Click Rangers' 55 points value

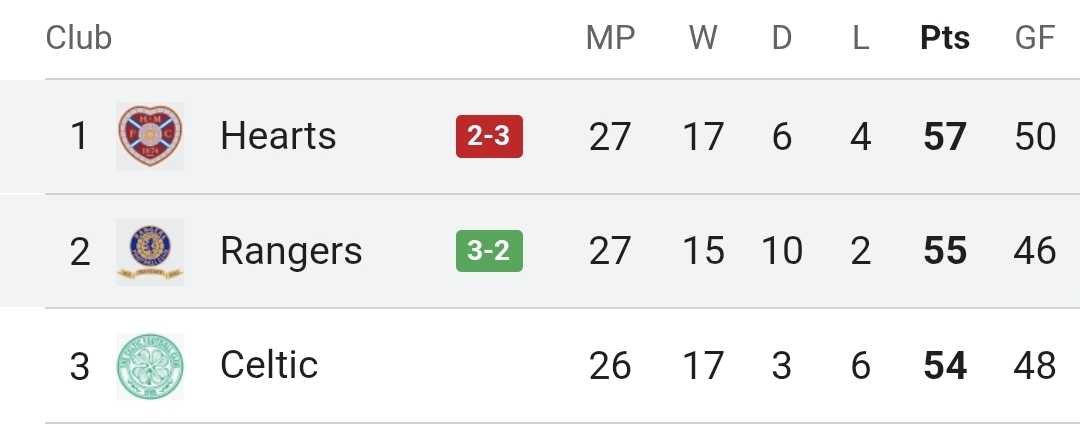(x=945, y=251)
